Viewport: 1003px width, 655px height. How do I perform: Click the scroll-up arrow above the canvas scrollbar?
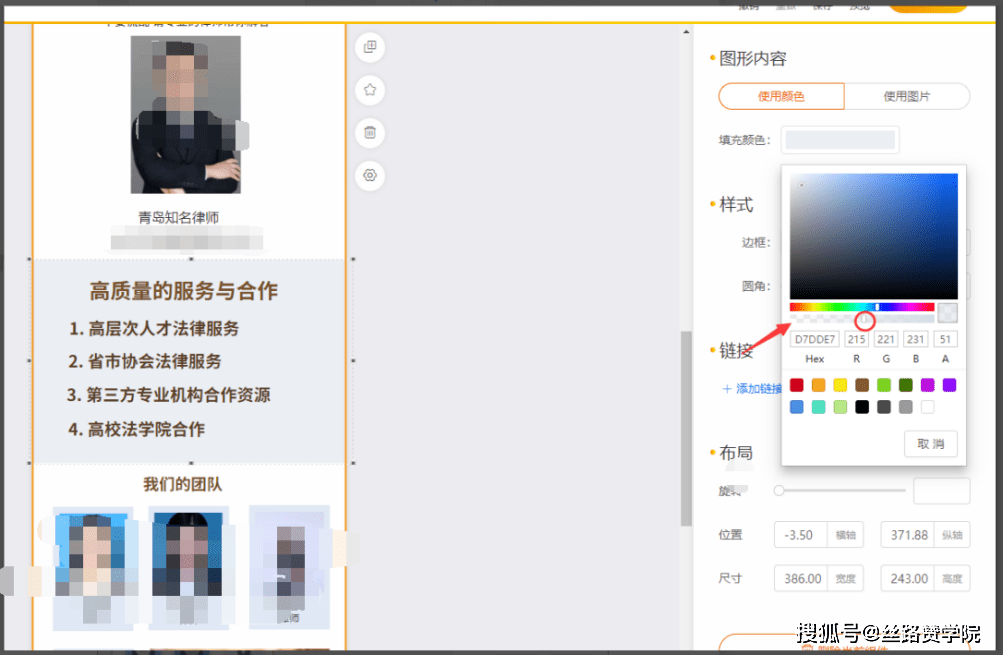pyautogui.click(x=686, y=31)
